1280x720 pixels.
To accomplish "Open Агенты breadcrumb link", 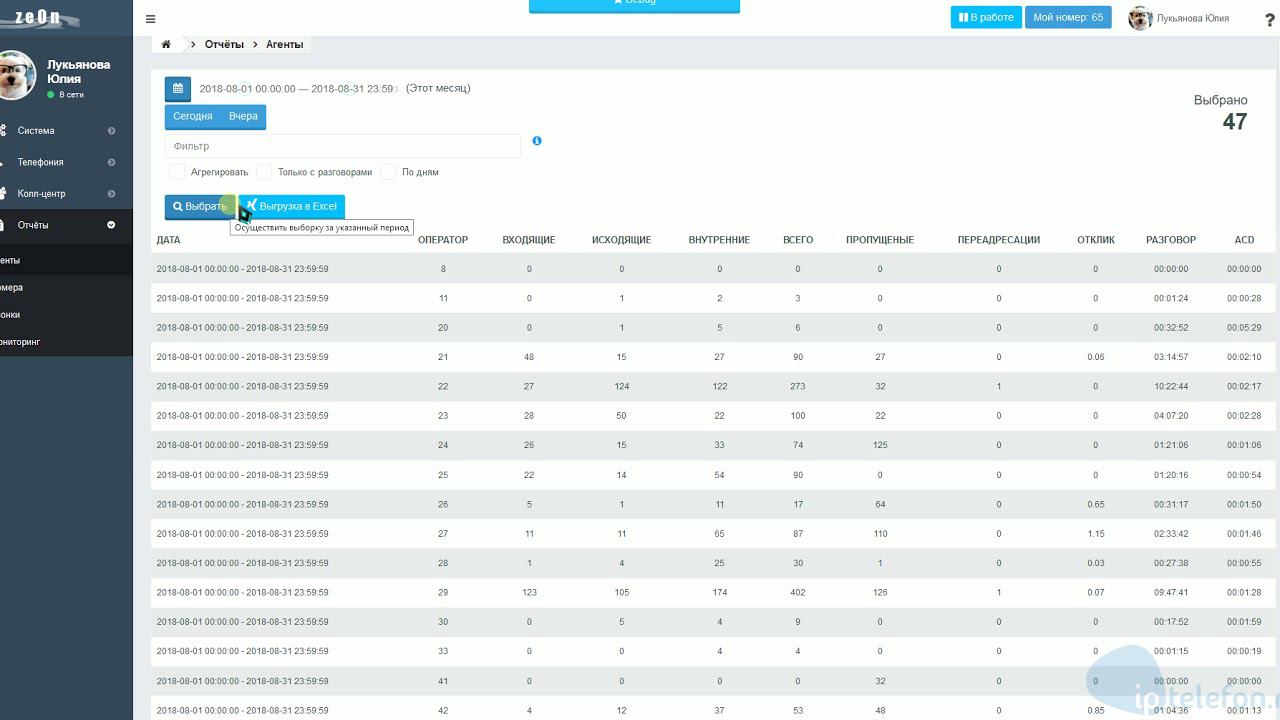I will [285, 44].
